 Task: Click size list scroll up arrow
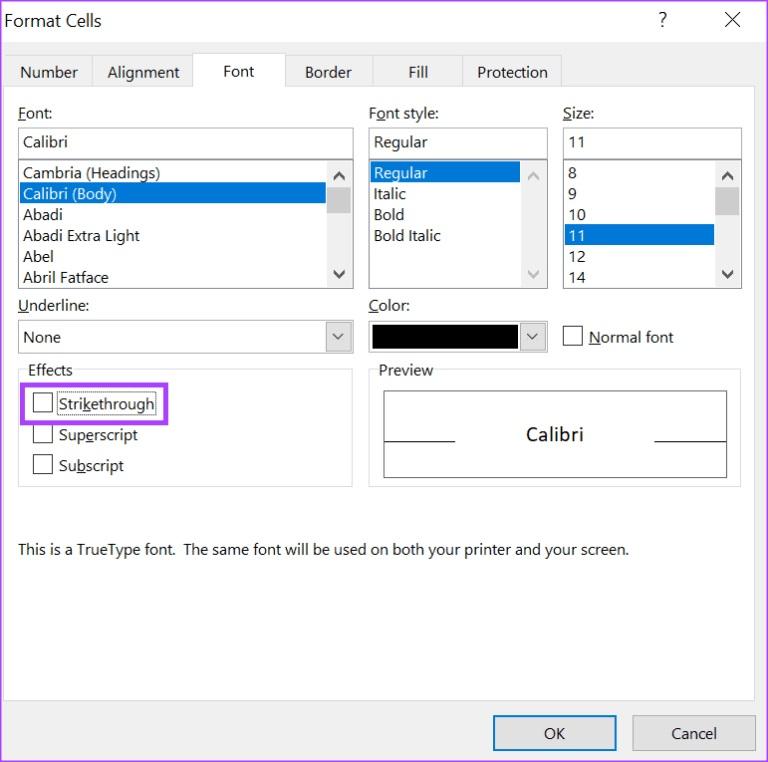[727, 175]
